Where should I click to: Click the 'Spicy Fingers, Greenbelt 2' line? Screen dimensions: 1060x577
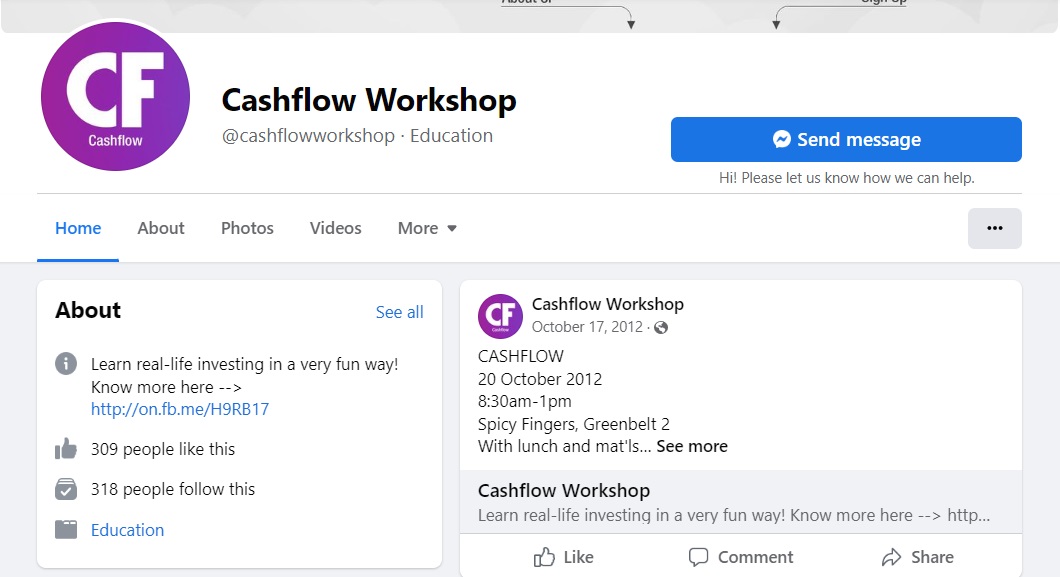click(x=574, y=424)
